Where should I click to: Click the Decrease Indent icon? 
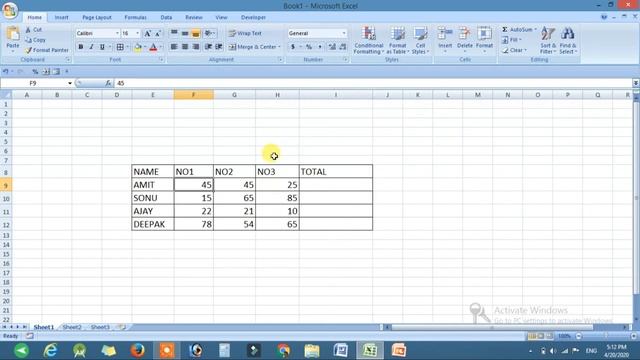tap(208, 47)
